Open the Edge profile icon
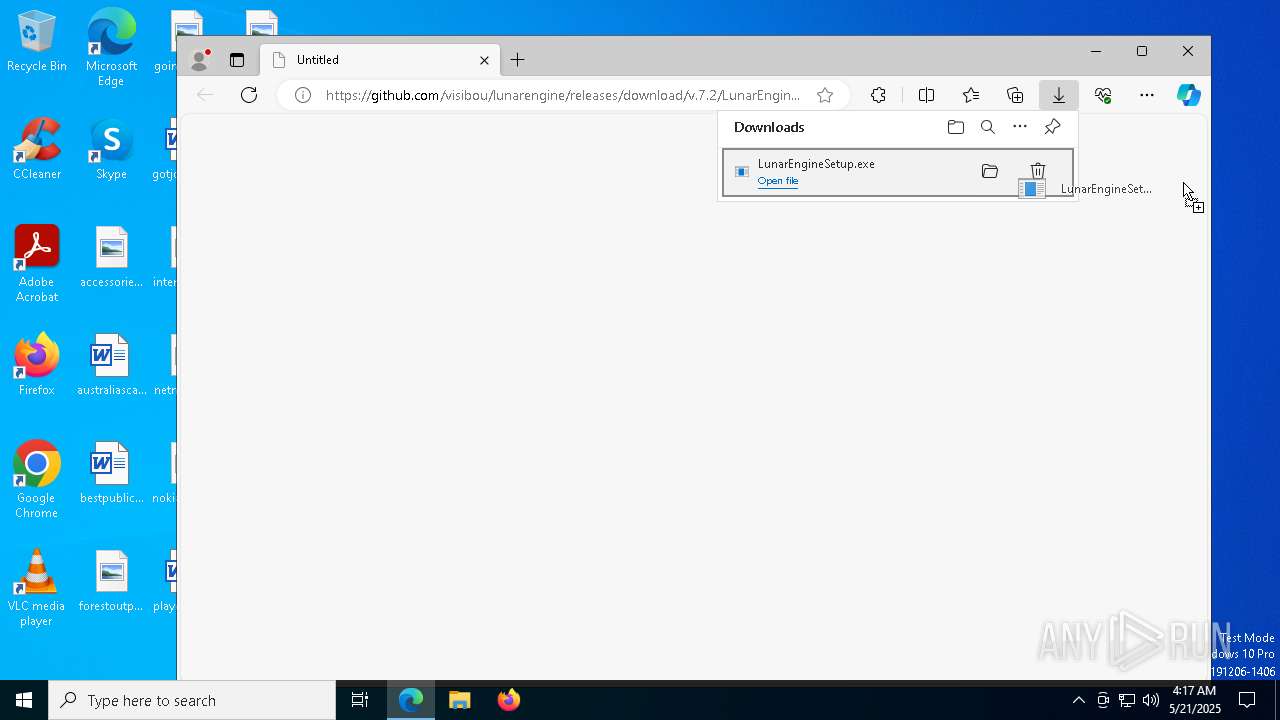The image size is (1280, 720). [200, 60]
